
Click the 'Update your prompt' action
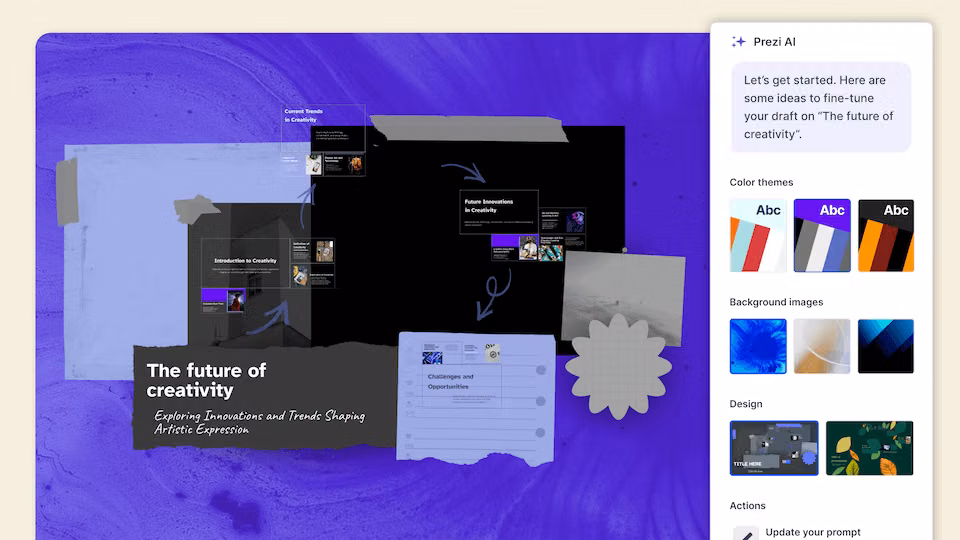coord(812,532)
